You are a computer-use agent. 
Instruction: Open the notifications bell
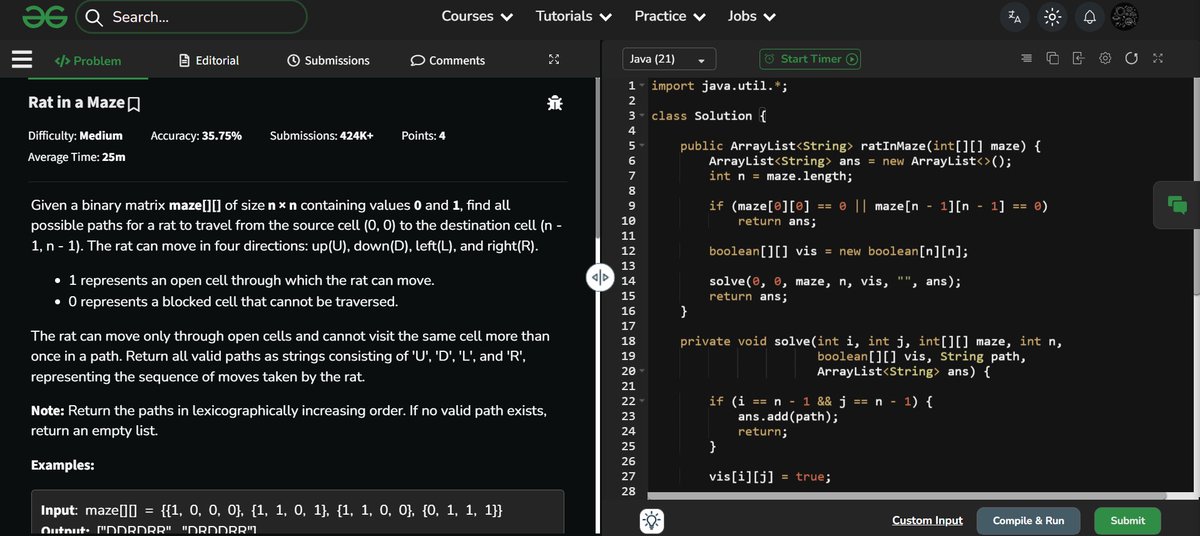(1089, 17)
